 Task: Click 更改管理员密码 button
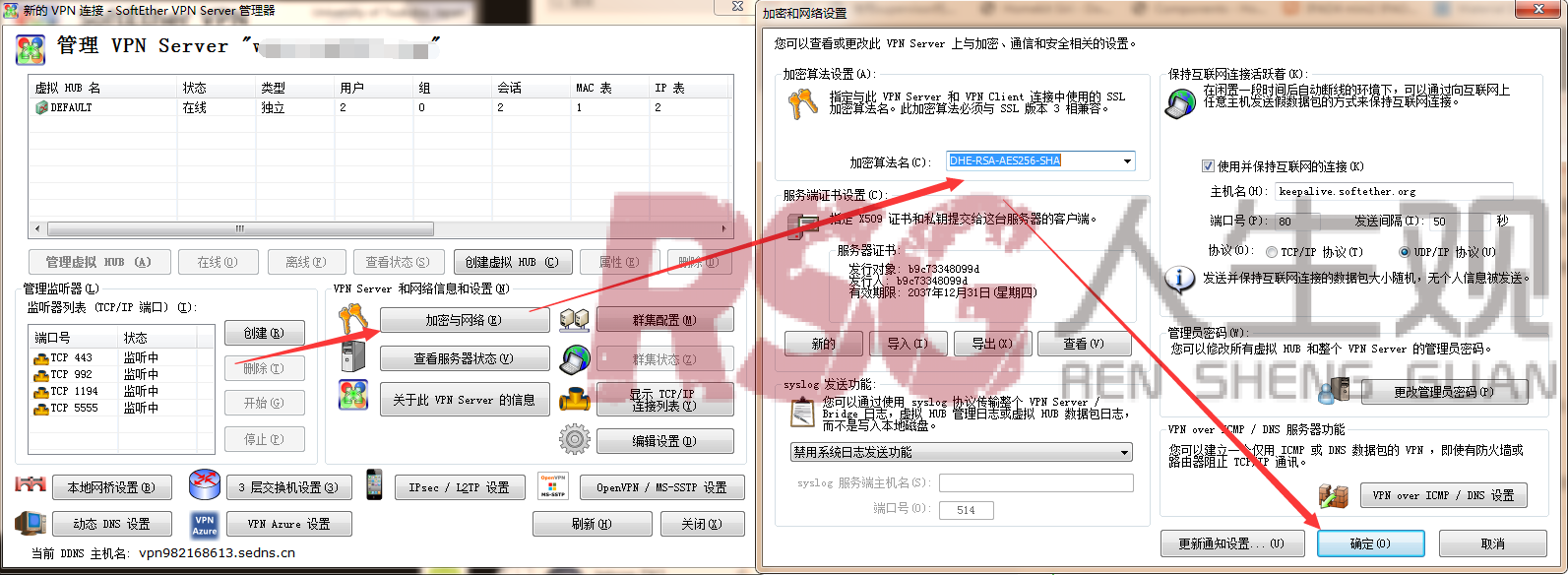pyautogui.click(x=1444, y=392)
